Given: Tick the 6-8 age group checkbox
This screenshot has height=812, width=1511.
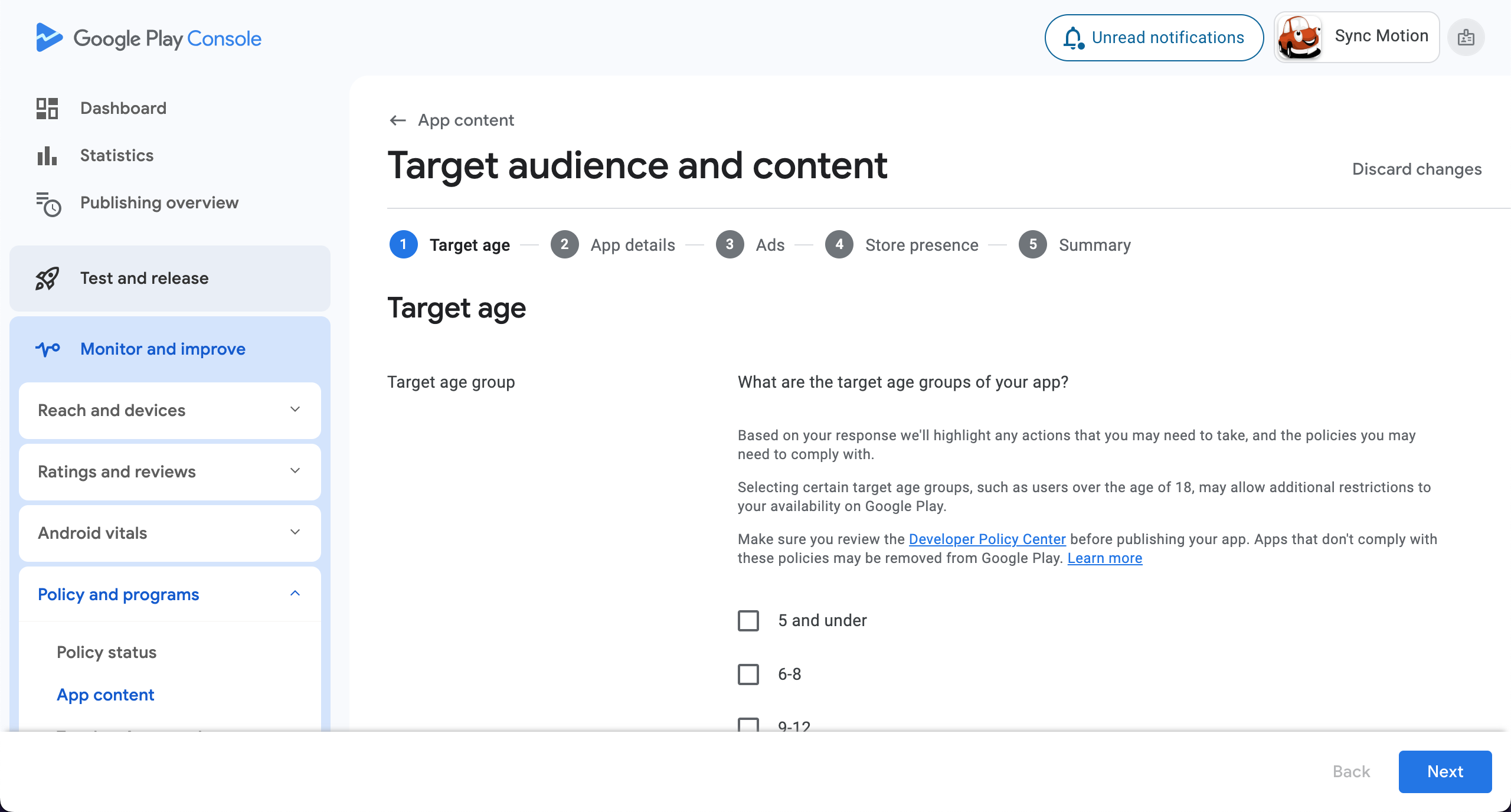Looking at the screenshot, I should 748,675.
